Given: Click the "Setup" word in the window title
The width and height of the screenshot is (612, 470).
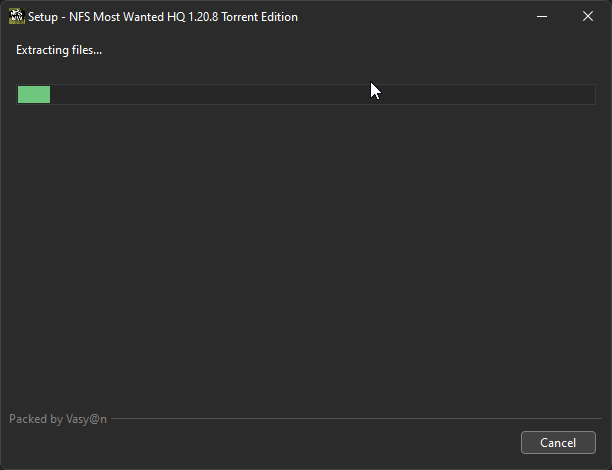Looking at the screenshot, I should pos(43,17).
